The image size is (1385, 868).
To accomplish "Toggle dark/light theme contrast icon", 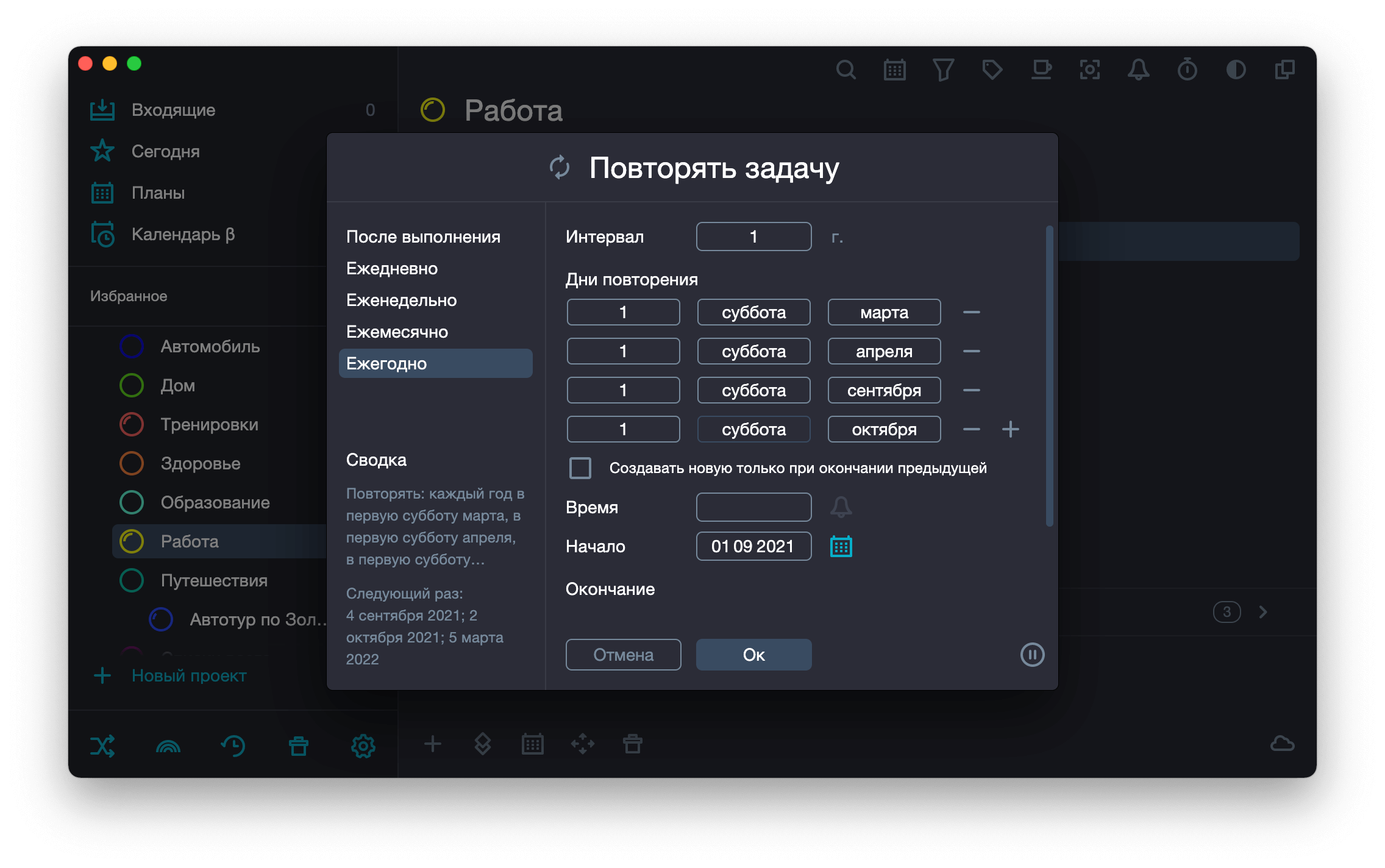I will 1236,69.
